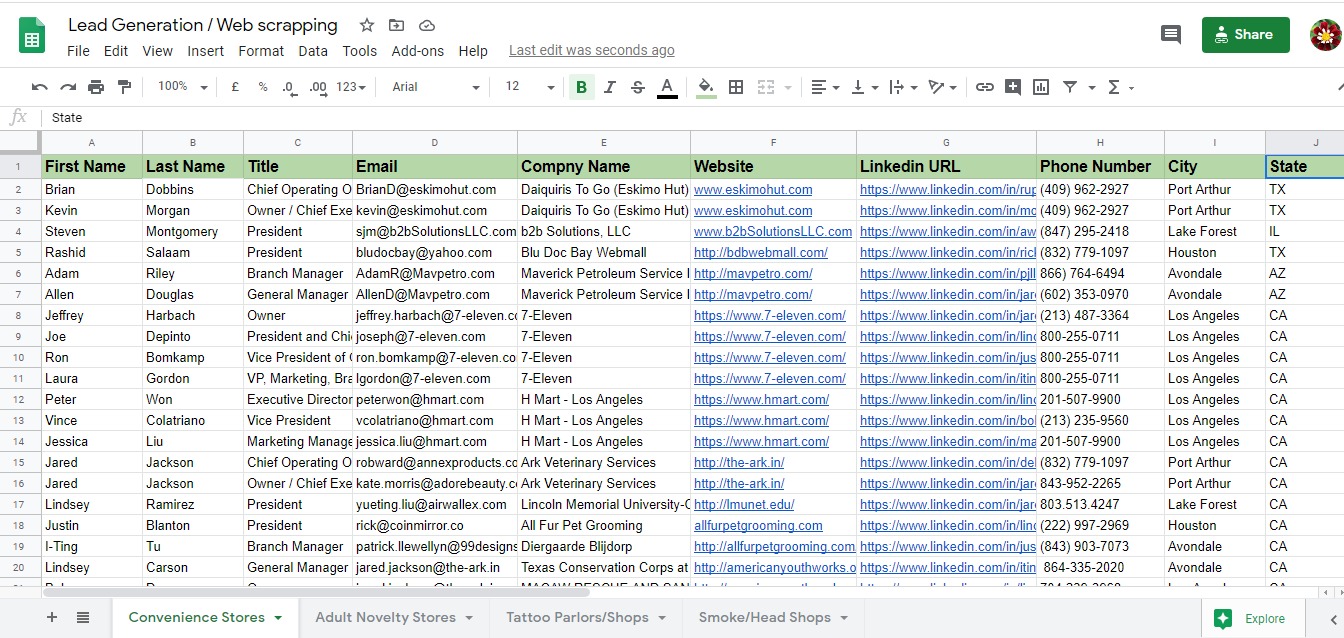The height and width of the screenshot is (638, 1344).
Task: Move document to folder icon
Action: point(397,26)
